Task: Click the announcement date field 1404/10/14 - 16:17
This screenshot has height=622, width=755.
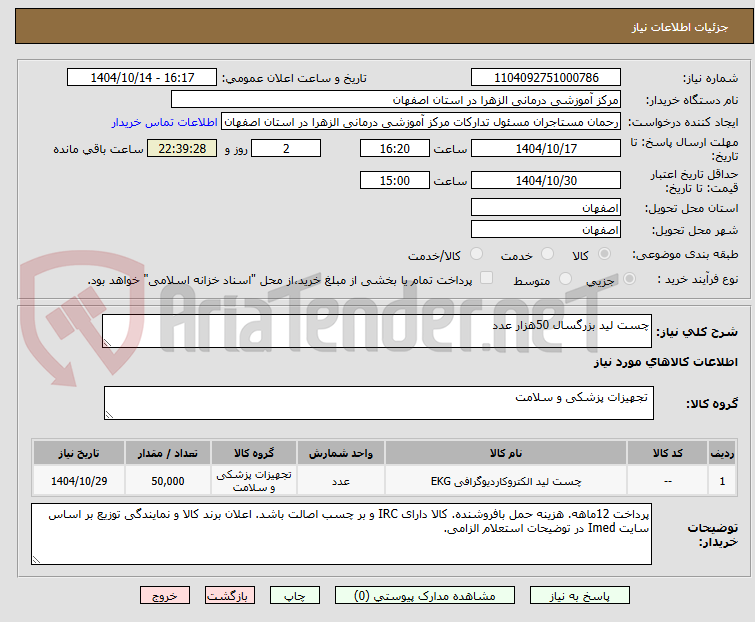Action: pyautogui.click(x=142, y=78)
